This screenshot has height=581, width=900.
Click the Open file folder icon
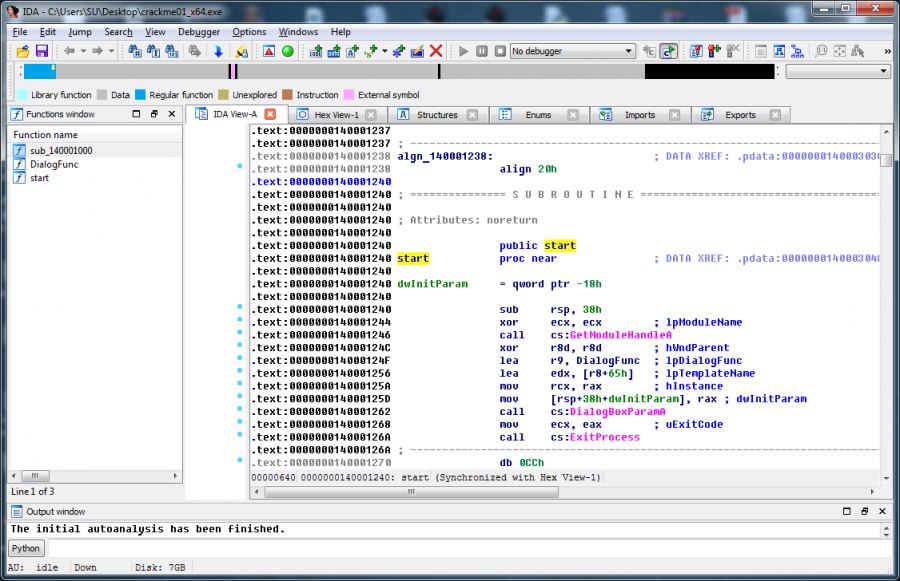pyautogui.click(x=22, y=51)
